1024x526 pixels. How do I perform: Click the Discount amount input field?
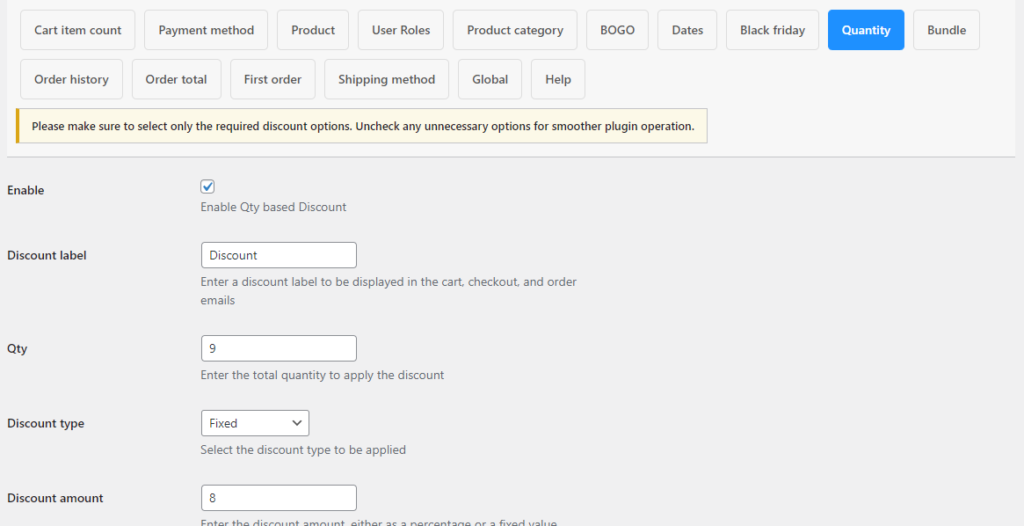click(279, 498)
